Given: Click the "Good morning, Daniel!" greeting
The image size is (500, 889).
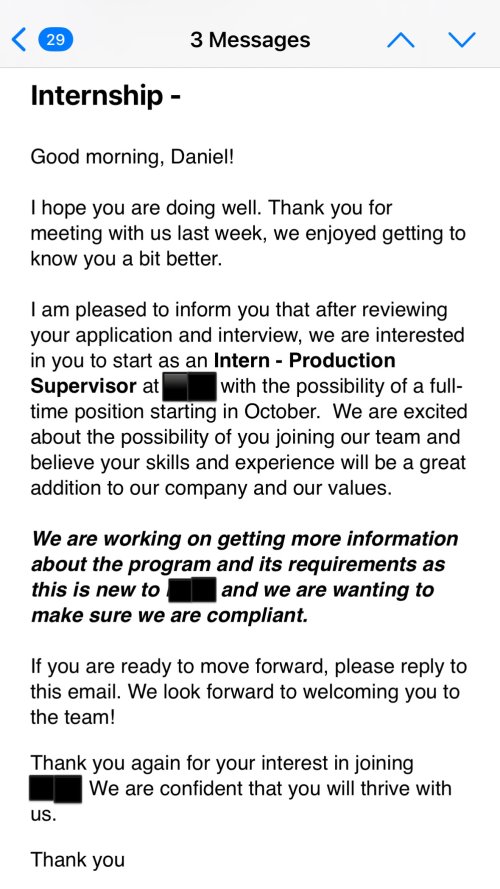Looking at the screenshot, I should (132, 156).
